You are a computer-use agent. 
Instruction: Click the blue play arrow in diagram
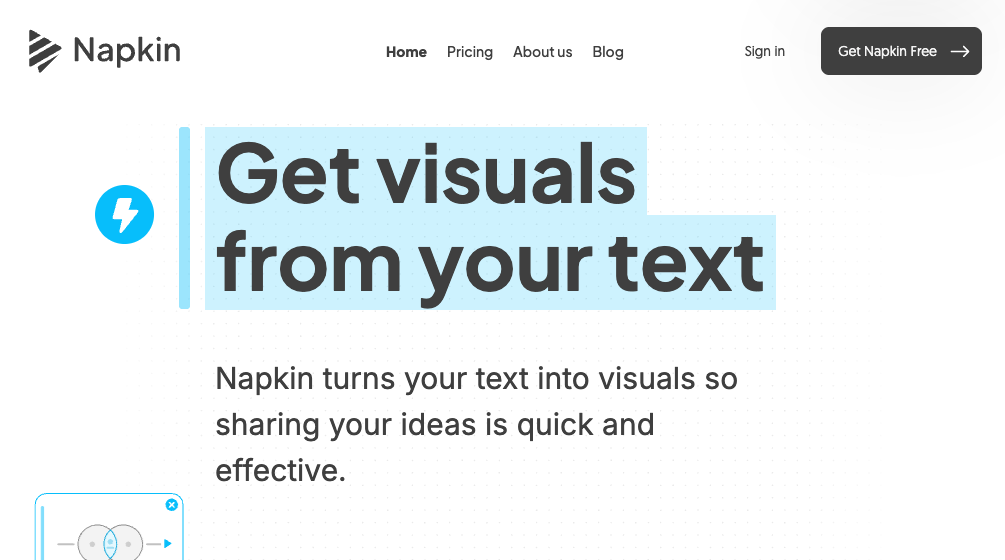tap(167, 544)
